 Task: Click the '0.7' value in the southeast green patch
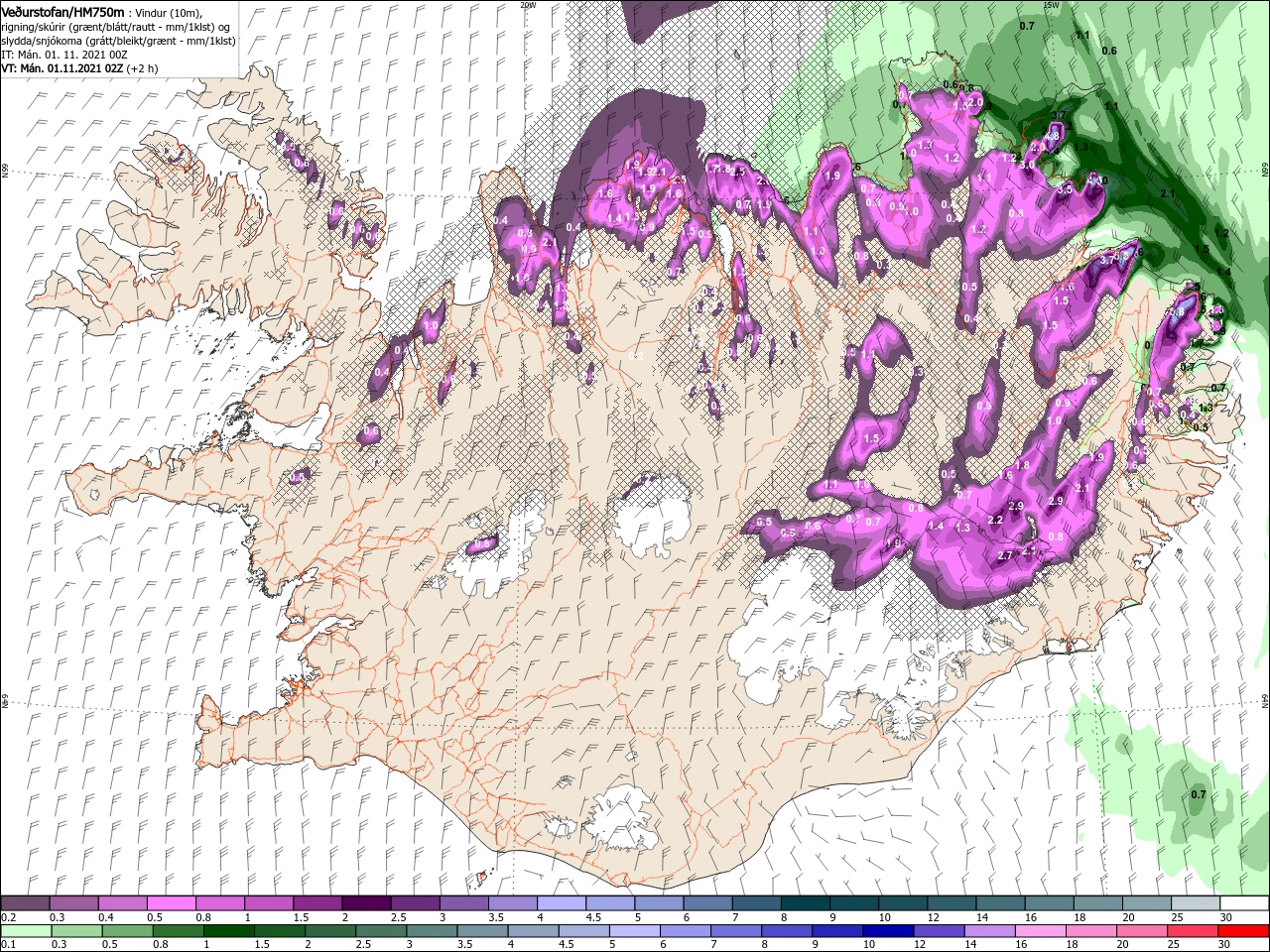[x=1198, y=794]
